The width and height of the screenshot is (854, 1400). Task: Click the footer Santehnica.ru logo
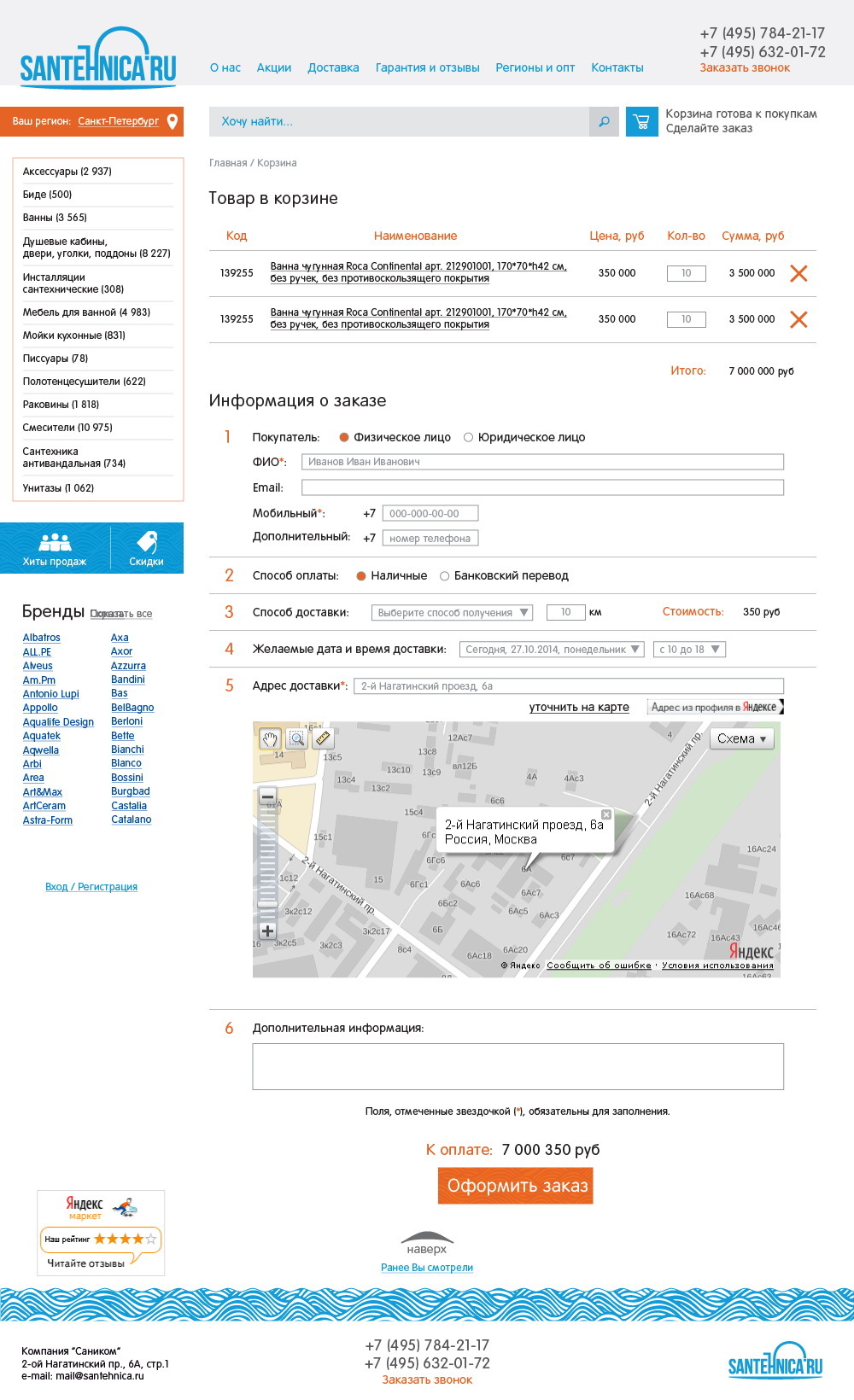tap(775, 1360)
